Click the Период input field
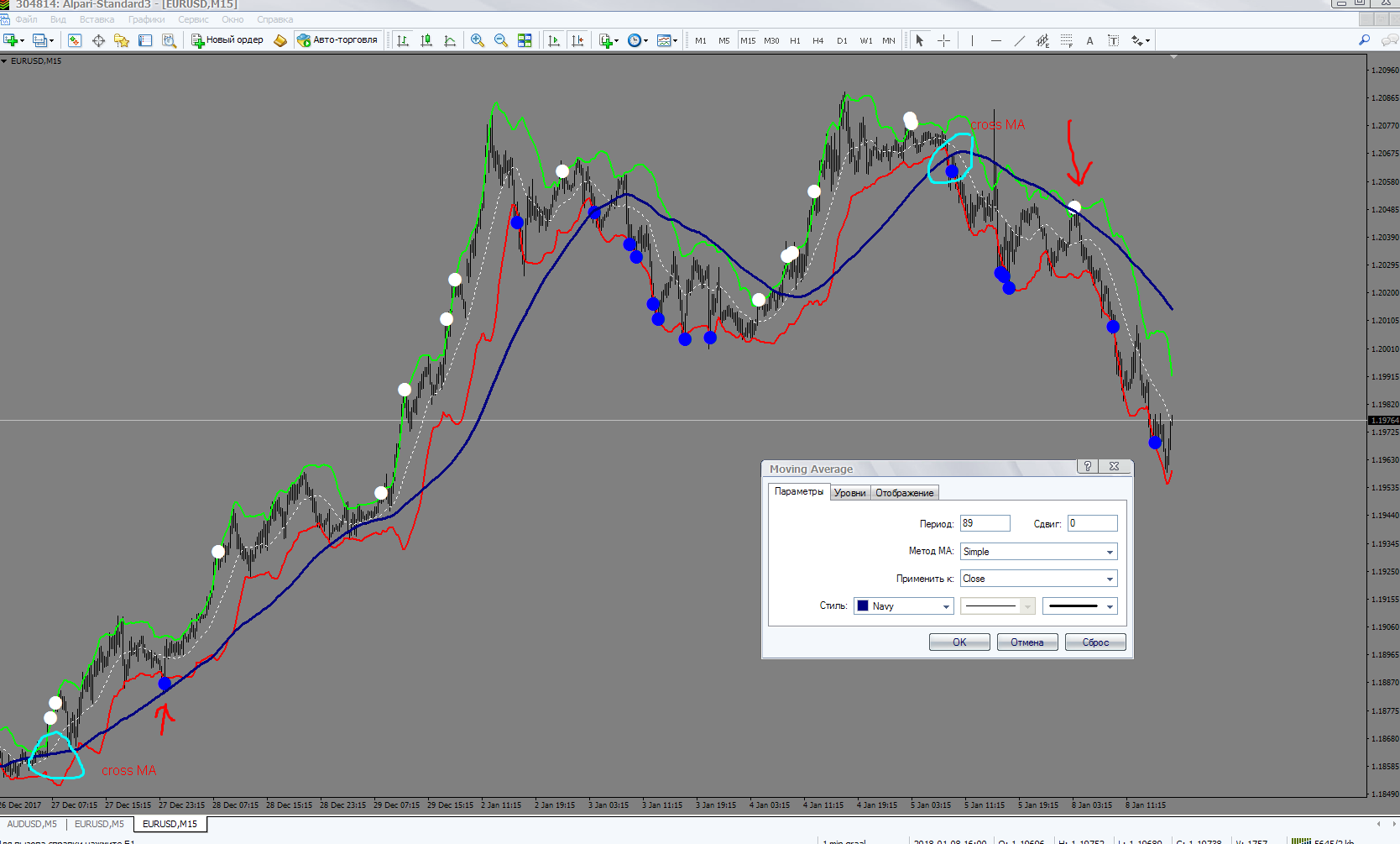Screen dimensions: 1400x844 coord(985,523)
